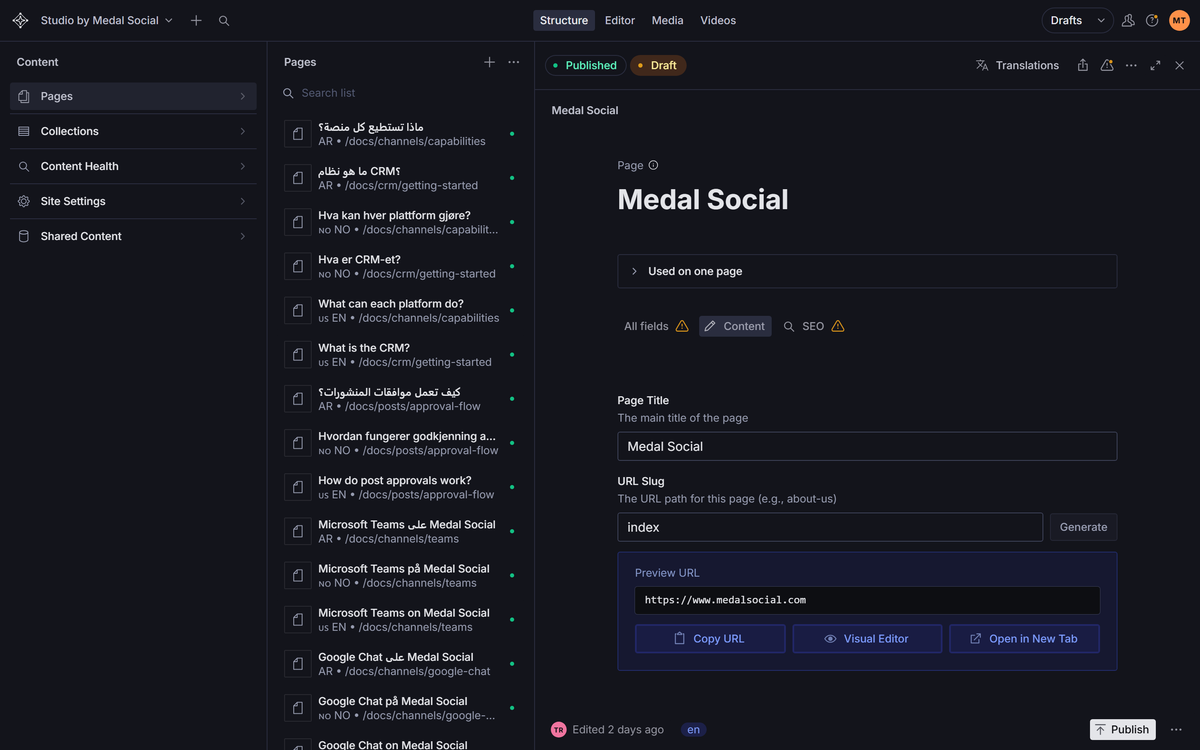Switch to the Structure tab
This screenshot has height=750, width=1200.
[x=564, y=20]
